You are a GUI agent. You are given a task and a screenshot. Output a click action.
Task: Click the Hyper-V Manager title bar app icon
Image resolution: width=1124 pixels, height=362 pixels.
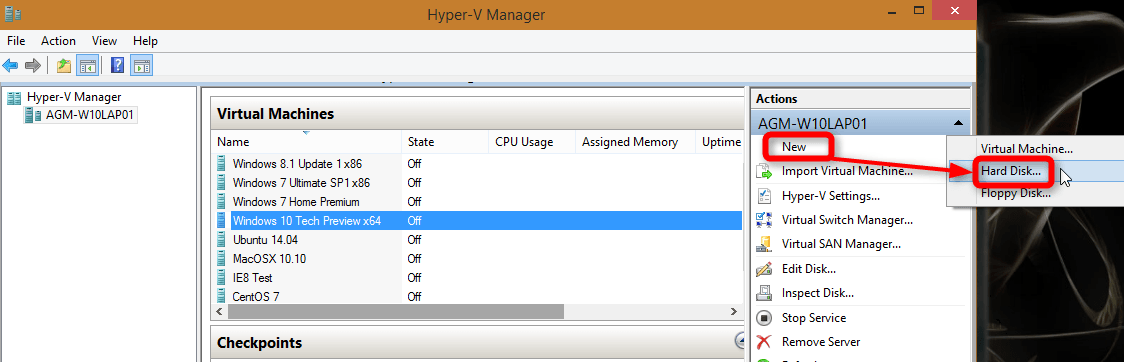tap(12, 13)
